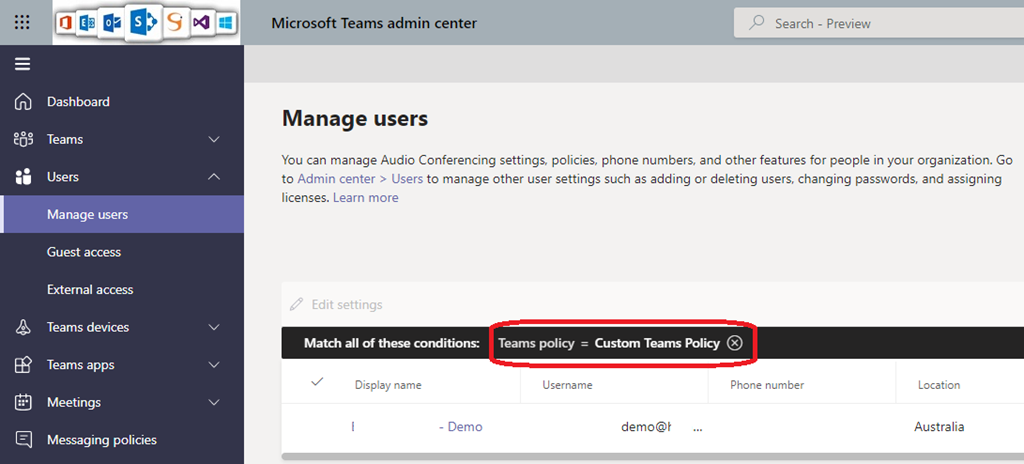1024x464 pixels.
Task: Follow the Learn more link
Action: tap(365, 198)
